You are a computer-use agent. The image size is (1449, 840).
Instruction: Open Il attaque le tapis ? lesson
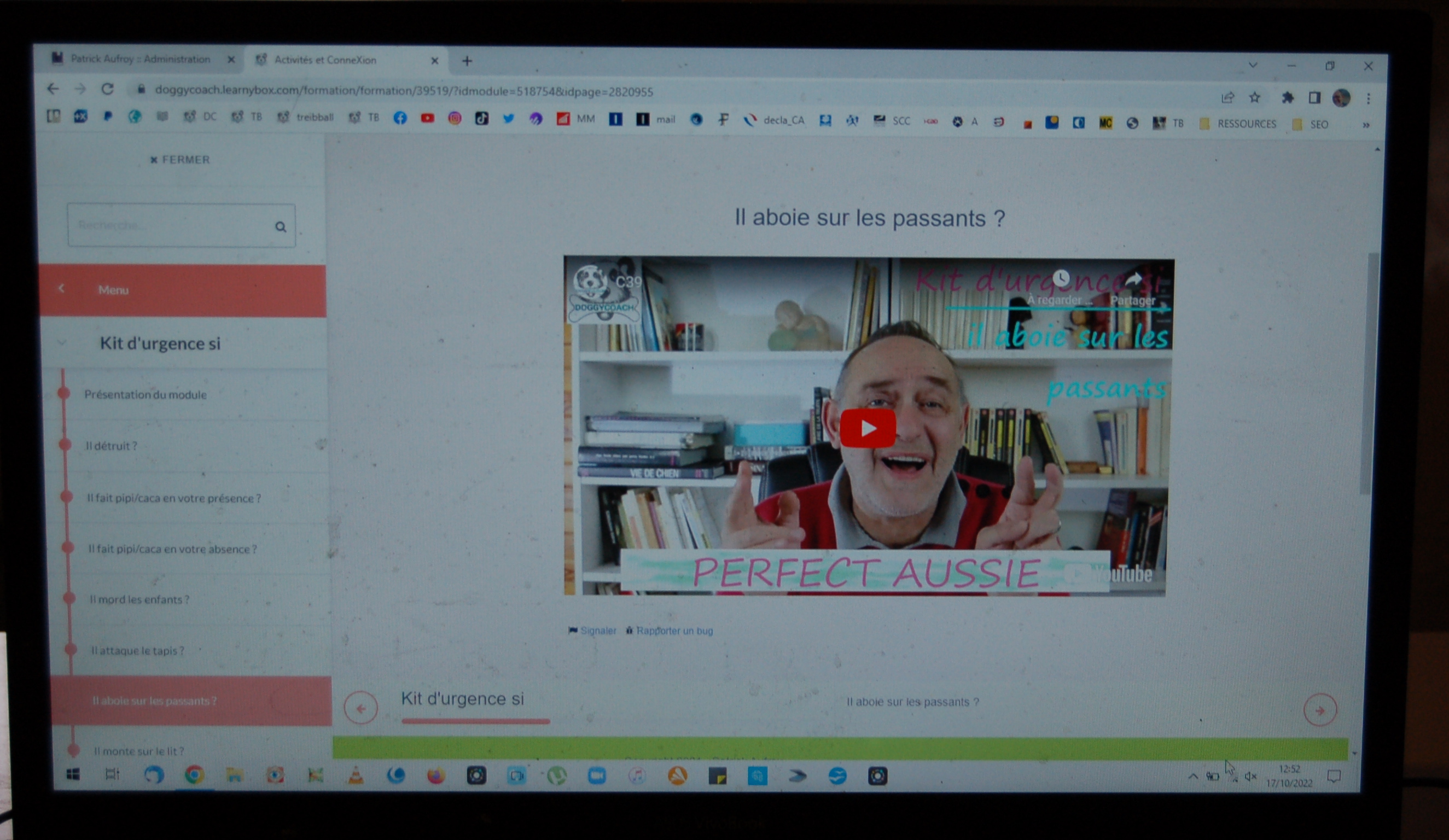pyautogui.click(x=137, y=651)
